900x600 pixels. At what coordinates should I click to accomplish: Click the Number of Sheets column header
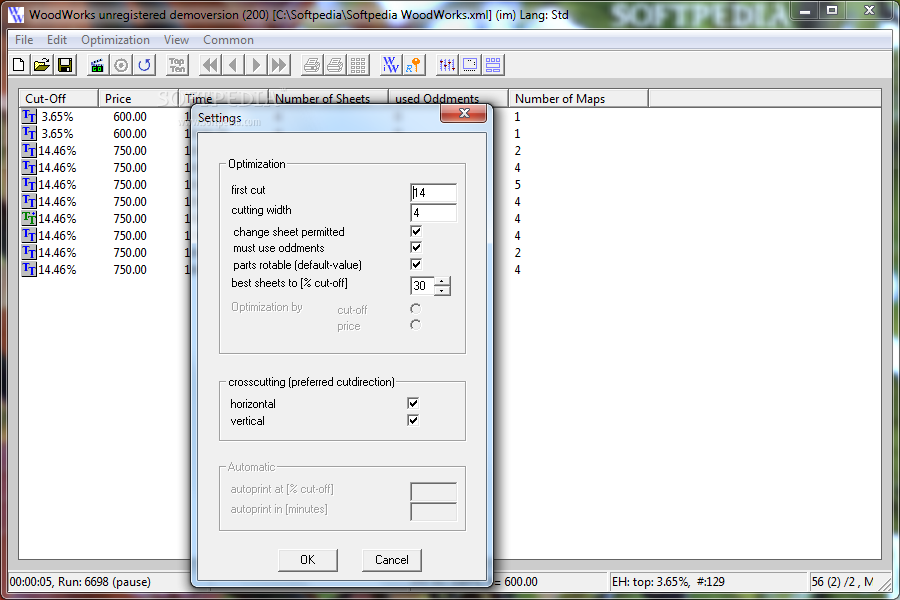pyautogui.click(x=329, y=98)
